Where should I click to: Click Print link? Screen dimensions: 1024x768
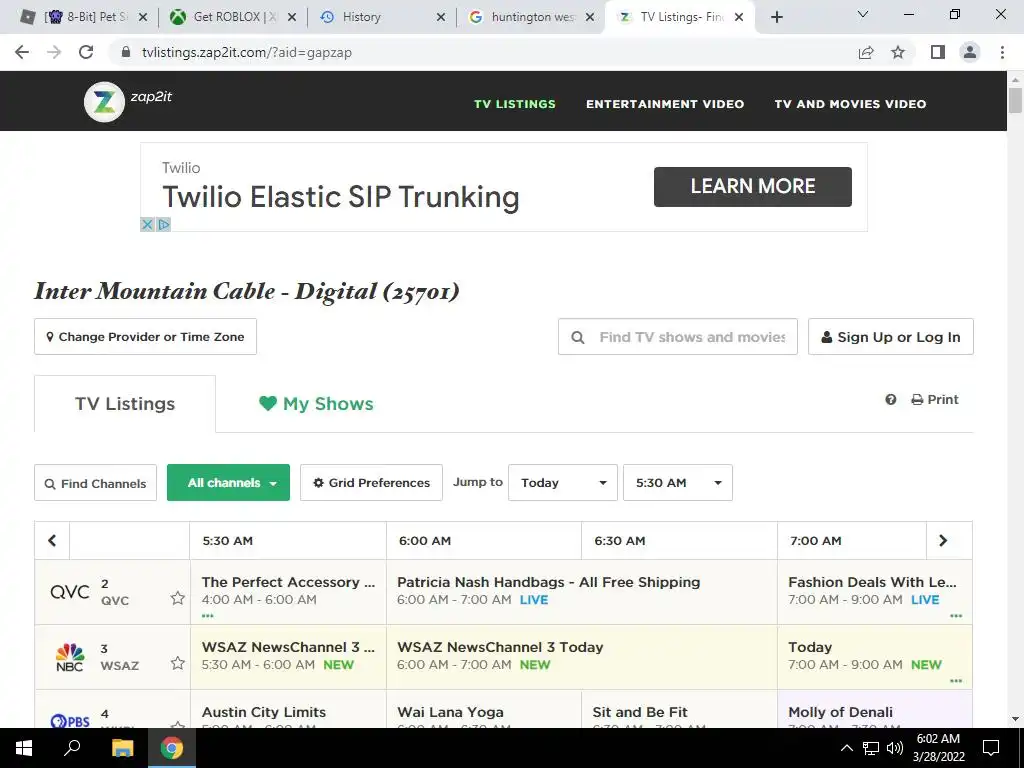click(x=935, y=400)
